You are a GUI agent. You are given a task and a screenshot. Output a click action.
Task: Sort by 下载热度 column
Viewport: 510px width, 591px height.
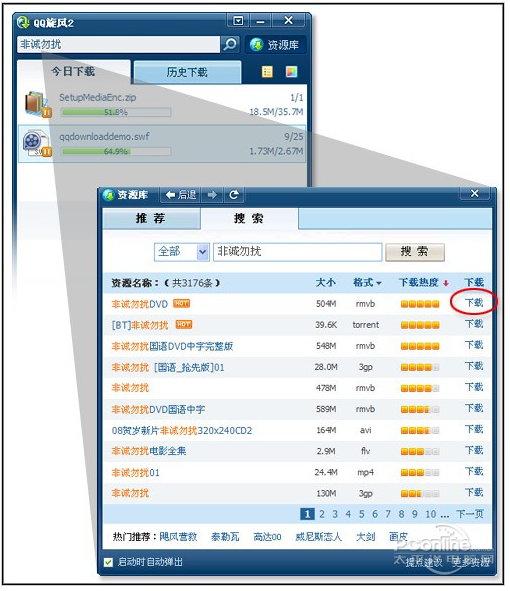[x=424, y=283]
